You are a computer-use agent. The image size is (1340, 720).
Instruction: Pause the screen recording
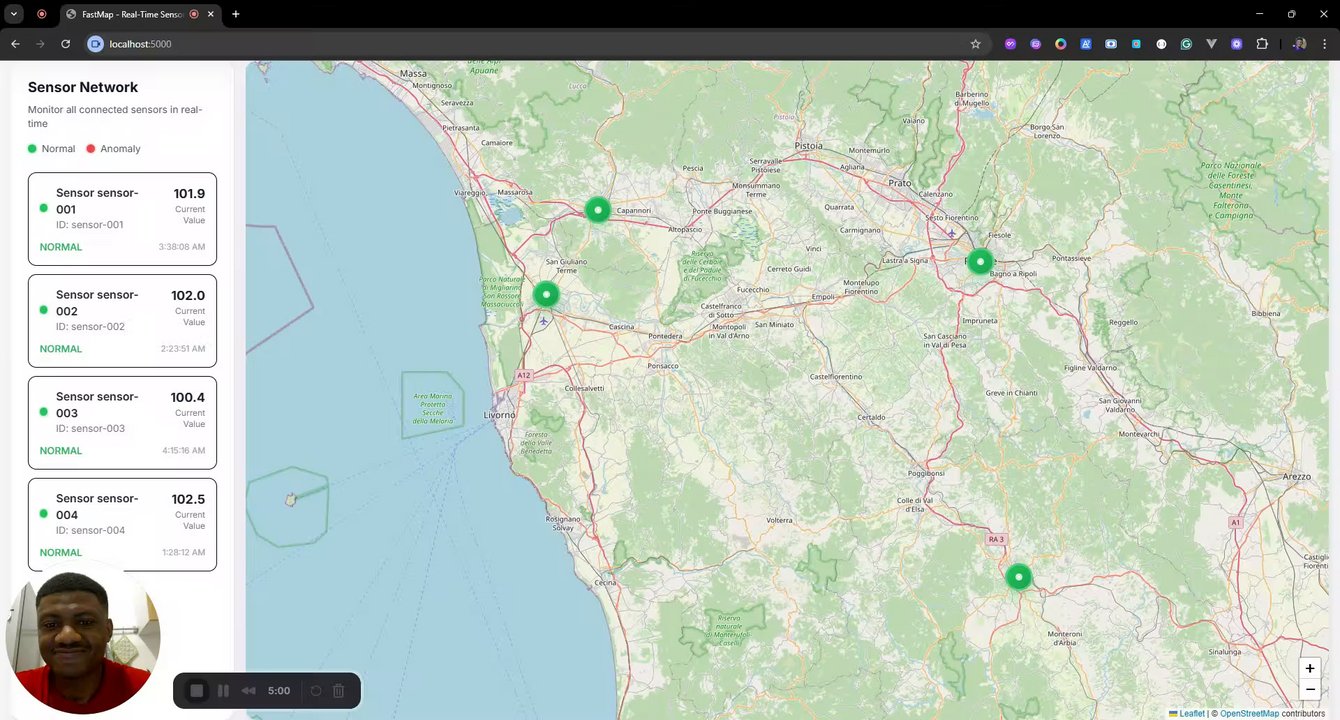pyautogui.click(x=223, y=691)
